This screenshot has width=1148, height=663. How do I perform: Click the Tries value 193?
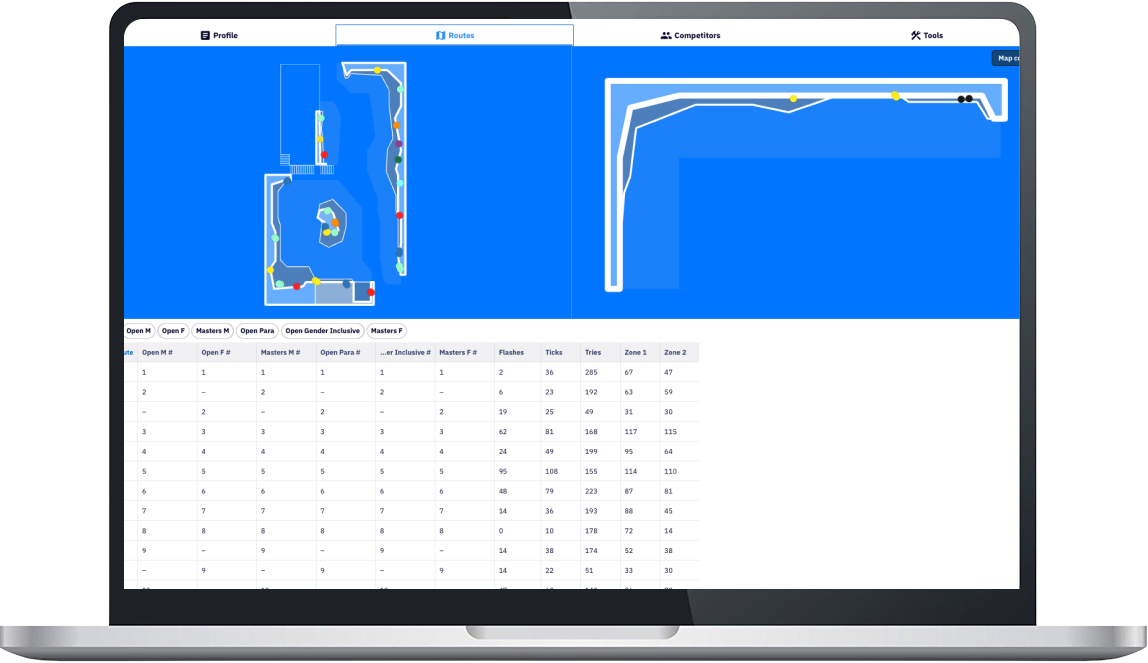click(x=592, y=511)
